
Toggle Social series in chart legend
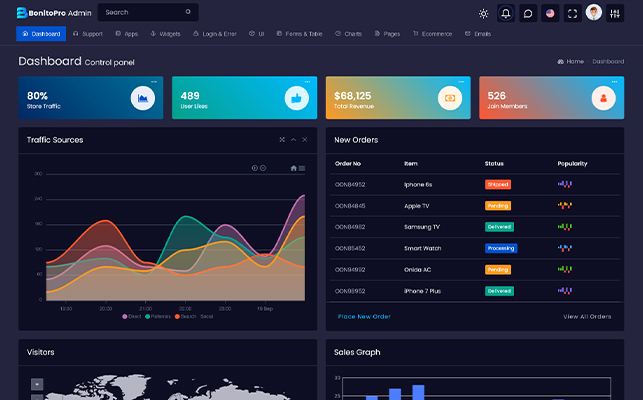point(205,316)
